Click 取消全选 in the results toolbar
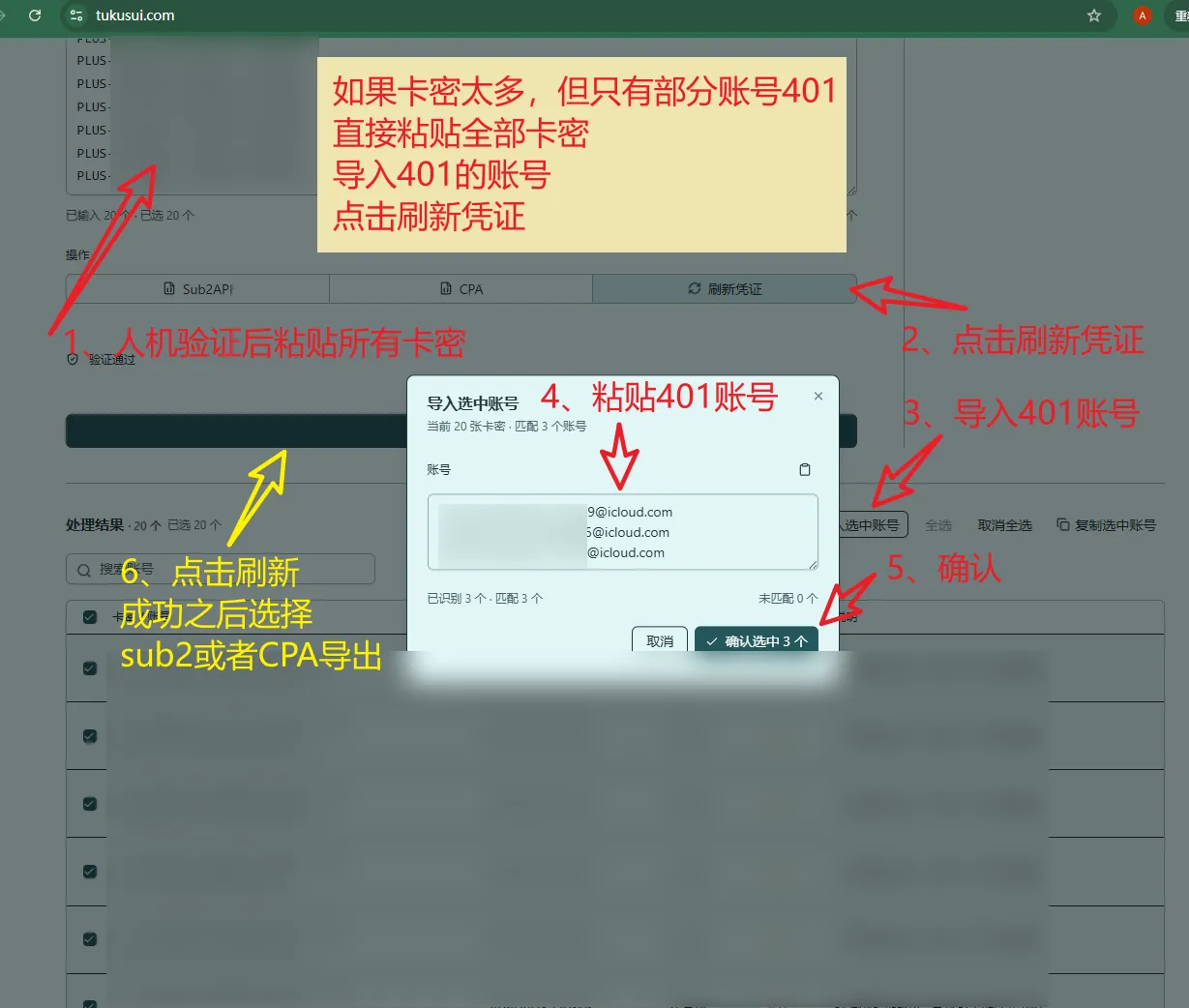This screenshot has width=1189, height=1008. click(x=1004, y=525)
